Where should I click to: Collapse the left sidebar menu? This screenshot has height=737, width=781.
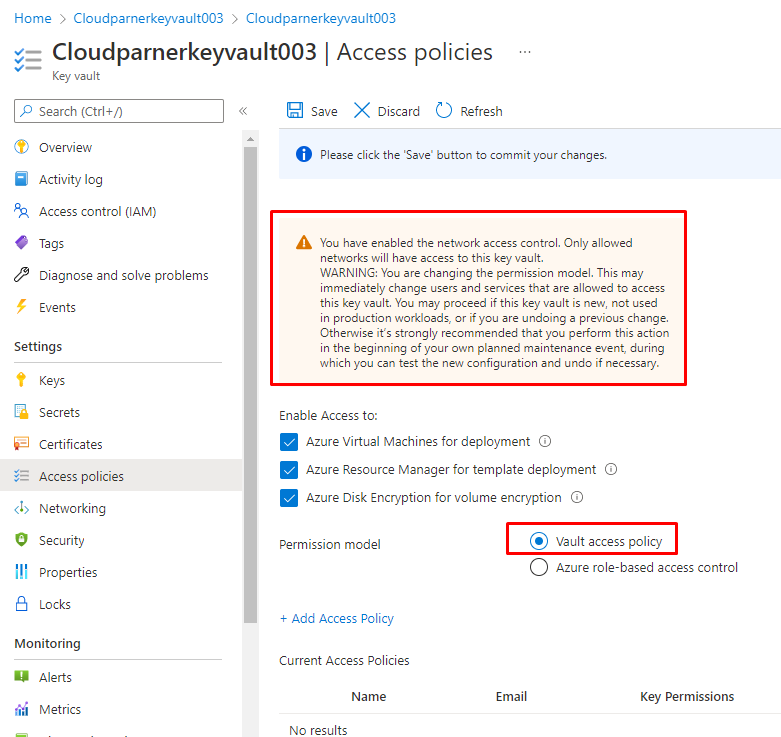tap(243, 111)
